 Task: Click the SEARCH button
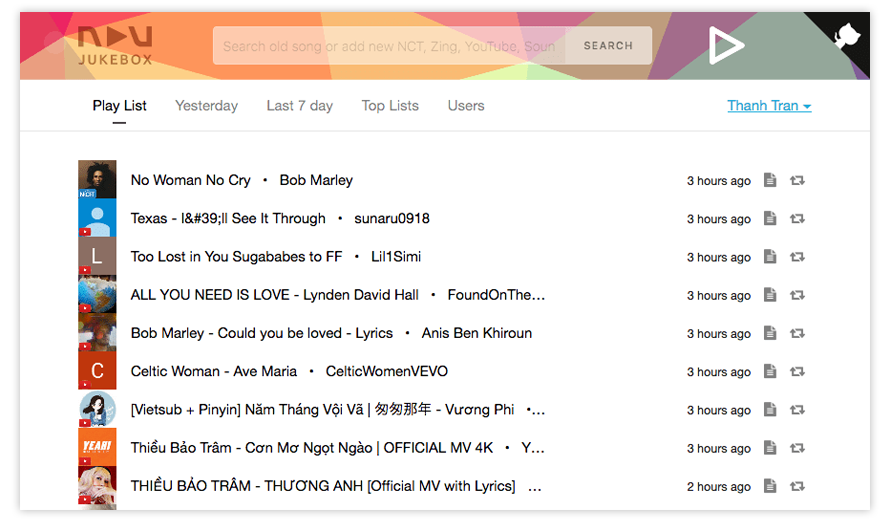pos(608,45)
